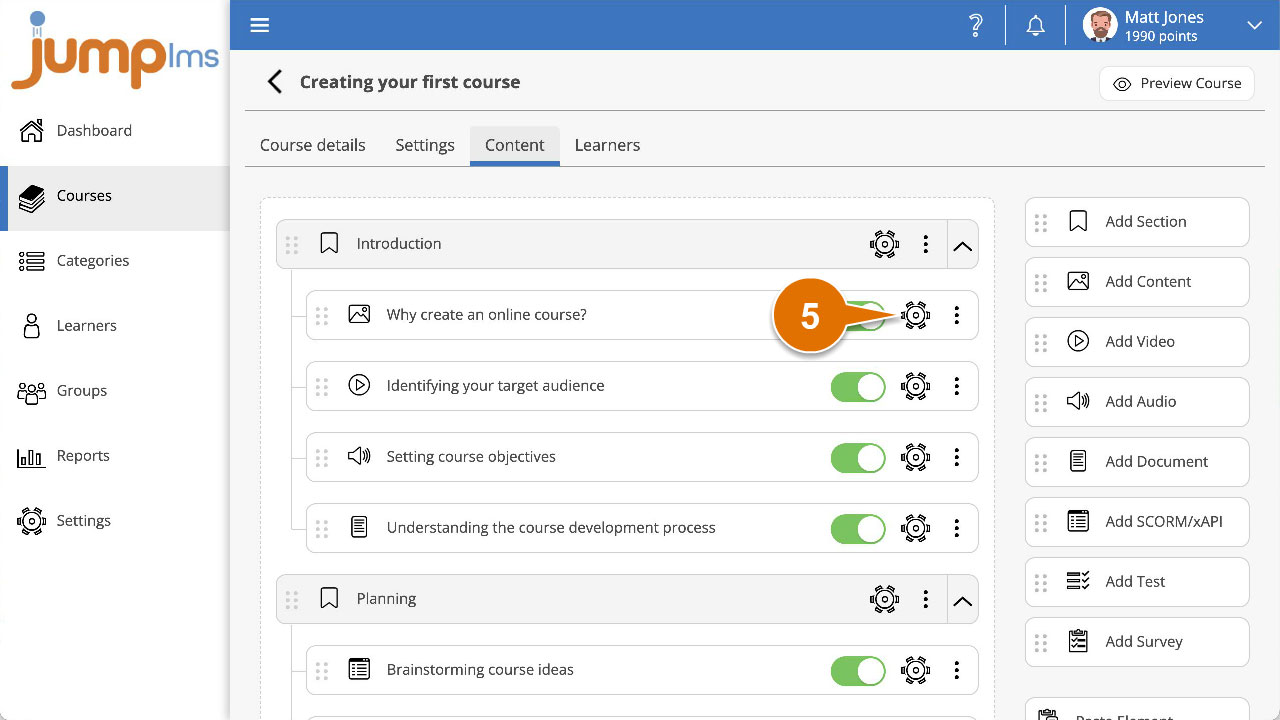1280x720 pixels.
Task: Open Introduction section settings gear
Action: point(884,244)
